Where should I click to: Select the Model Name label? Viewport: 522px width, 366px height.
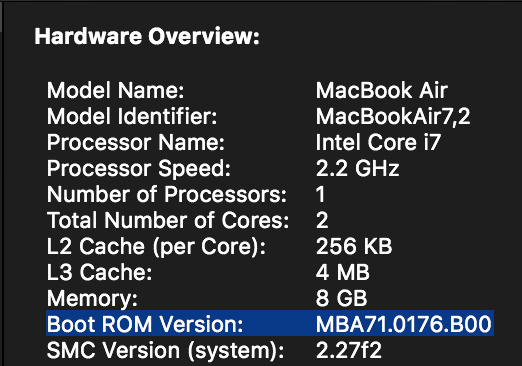[x=116, y=90]
